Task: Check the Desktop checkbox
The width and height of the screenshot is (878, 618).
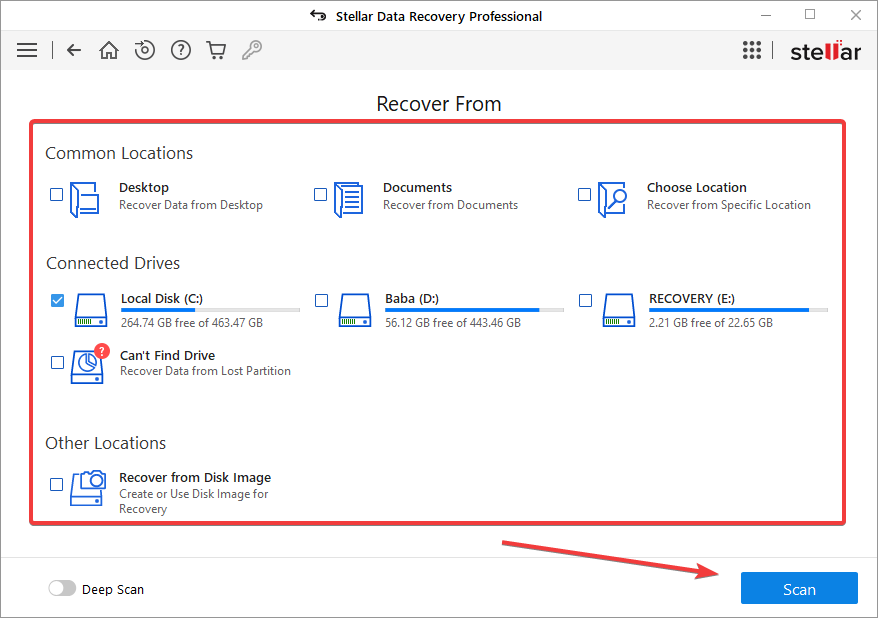Action: (x=57, y=194)
